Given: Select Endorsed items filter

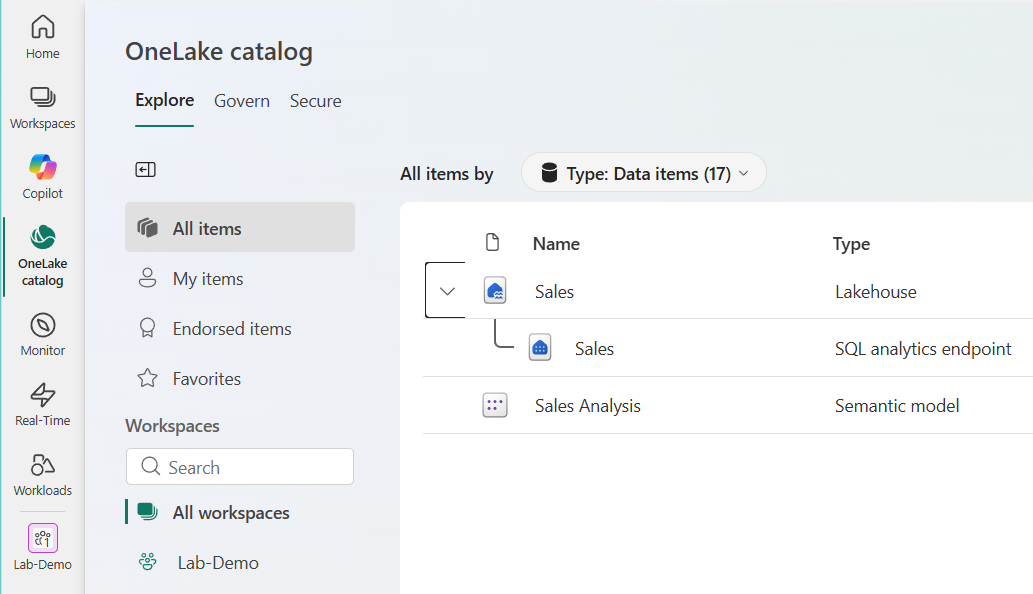Looking at the screenshot, I should (x=240, y=329).
